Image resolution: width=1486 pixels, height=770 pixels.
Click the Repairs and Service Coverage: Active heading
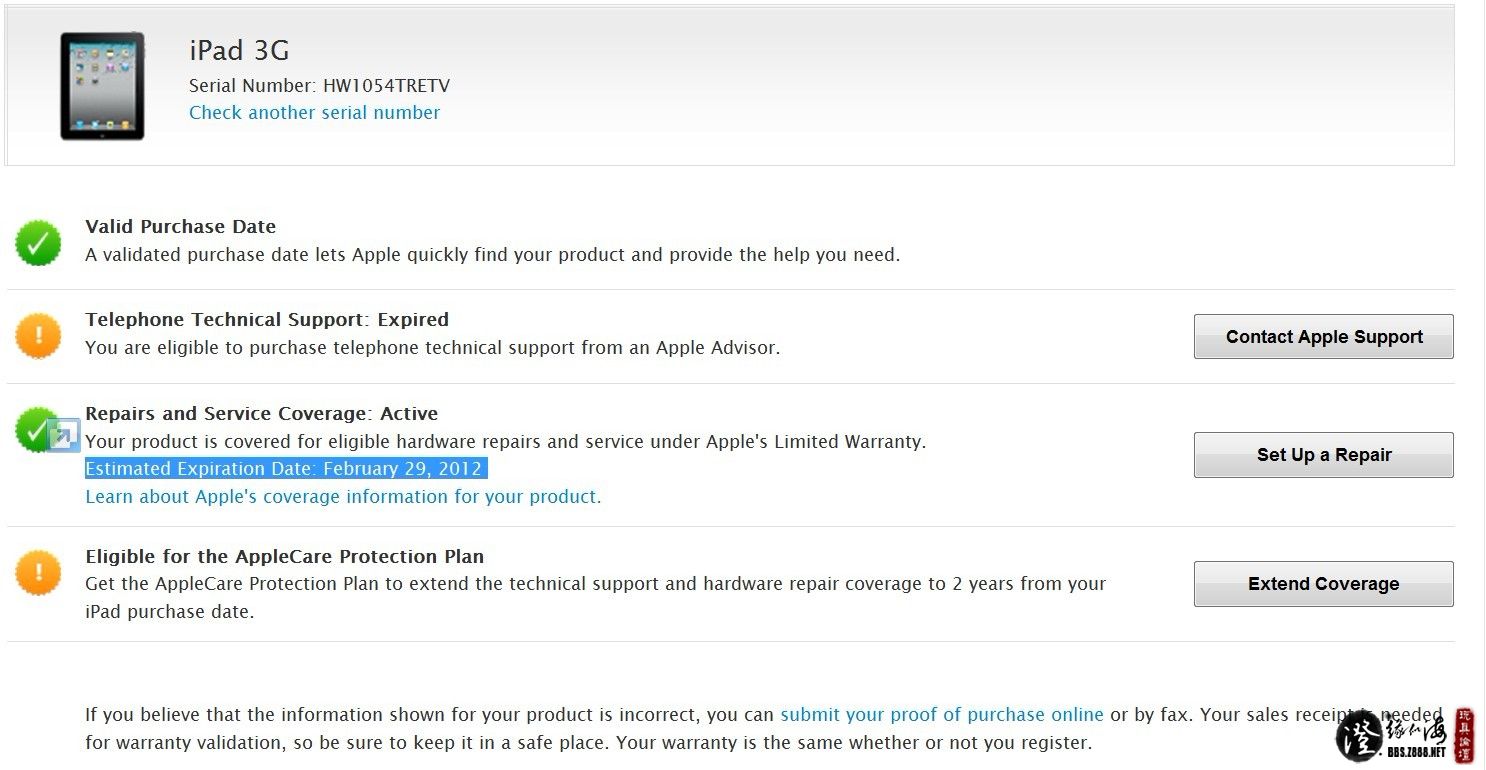pos(262,414)
